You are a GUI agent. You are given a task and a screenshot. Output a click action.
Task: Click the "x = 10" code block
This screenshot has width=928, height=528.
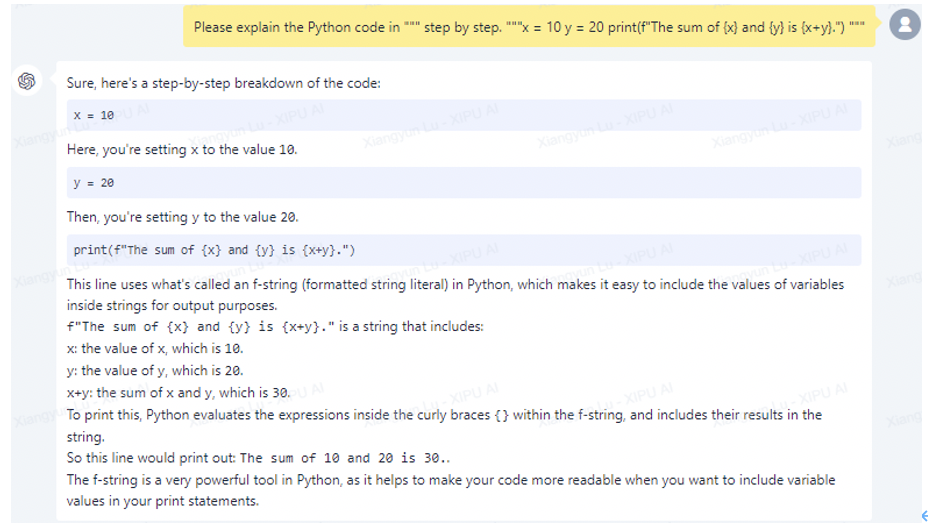tap(464, 115)
